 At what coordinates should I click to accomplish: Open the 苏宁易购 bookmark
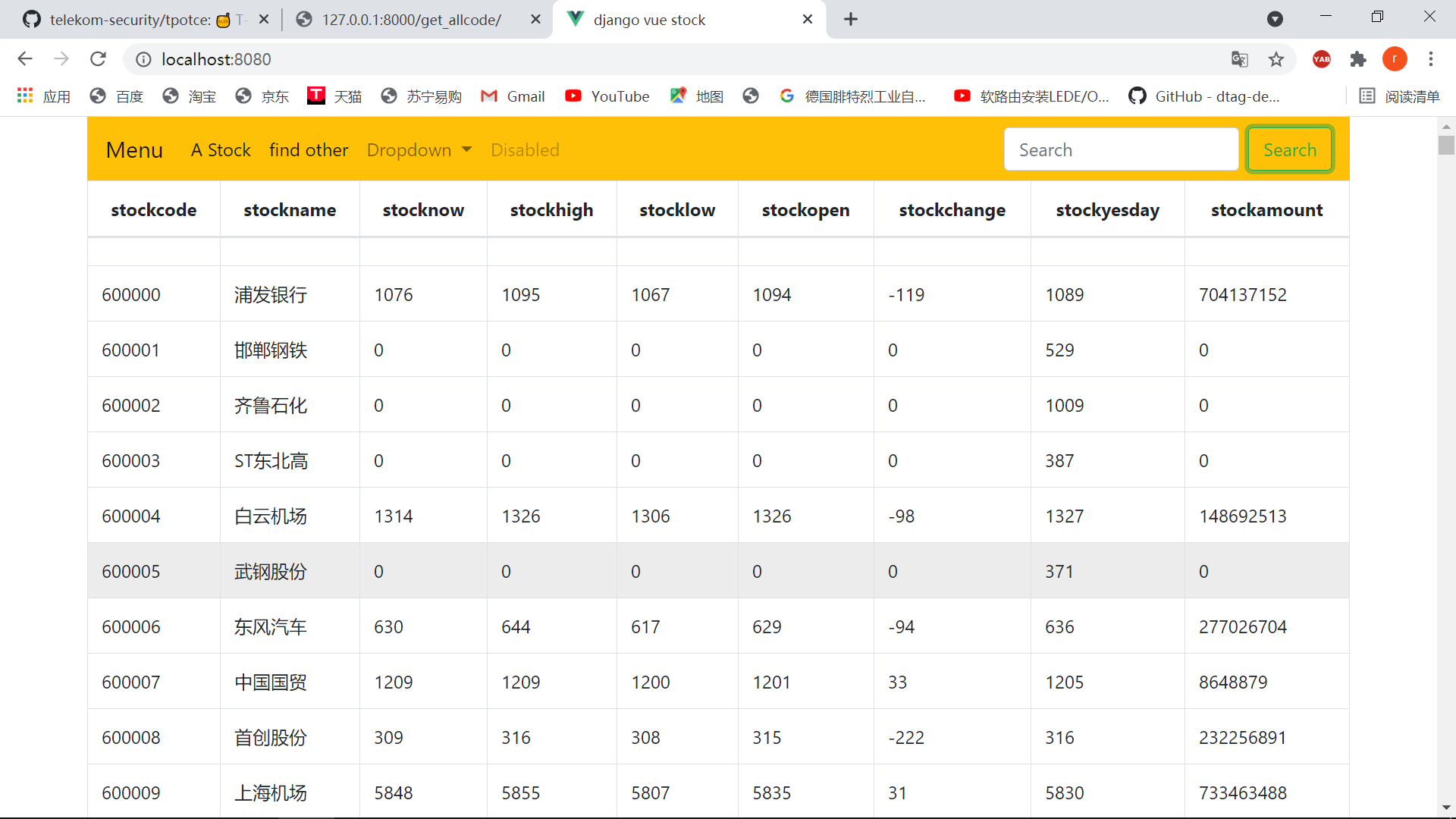(x=422, y=96)
